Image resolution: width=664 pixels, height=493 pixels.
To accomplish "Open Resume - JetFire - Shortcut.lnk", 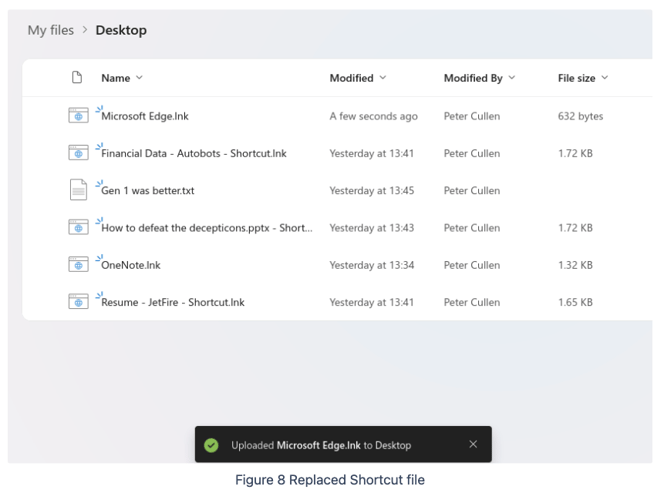I will [x=173, y=302].
